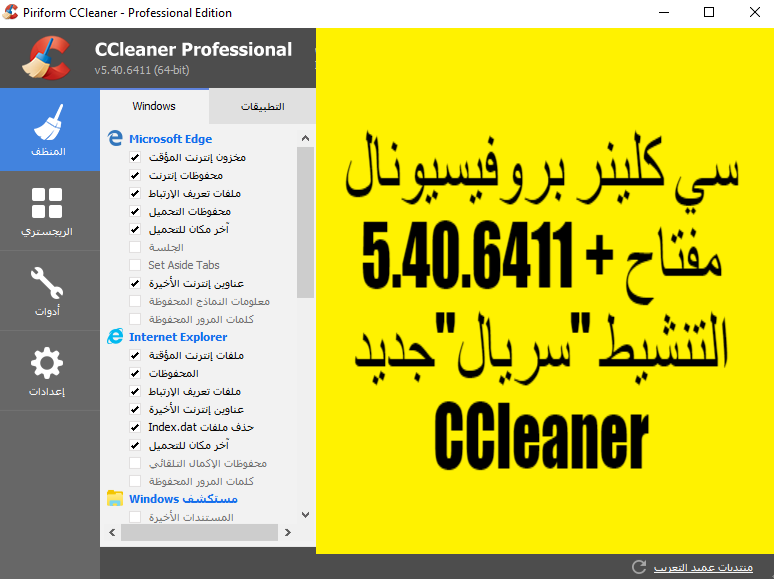Open the Tools (أدوات) wrench icon
This screenshot has width=774, height=579.
(47, 283)
